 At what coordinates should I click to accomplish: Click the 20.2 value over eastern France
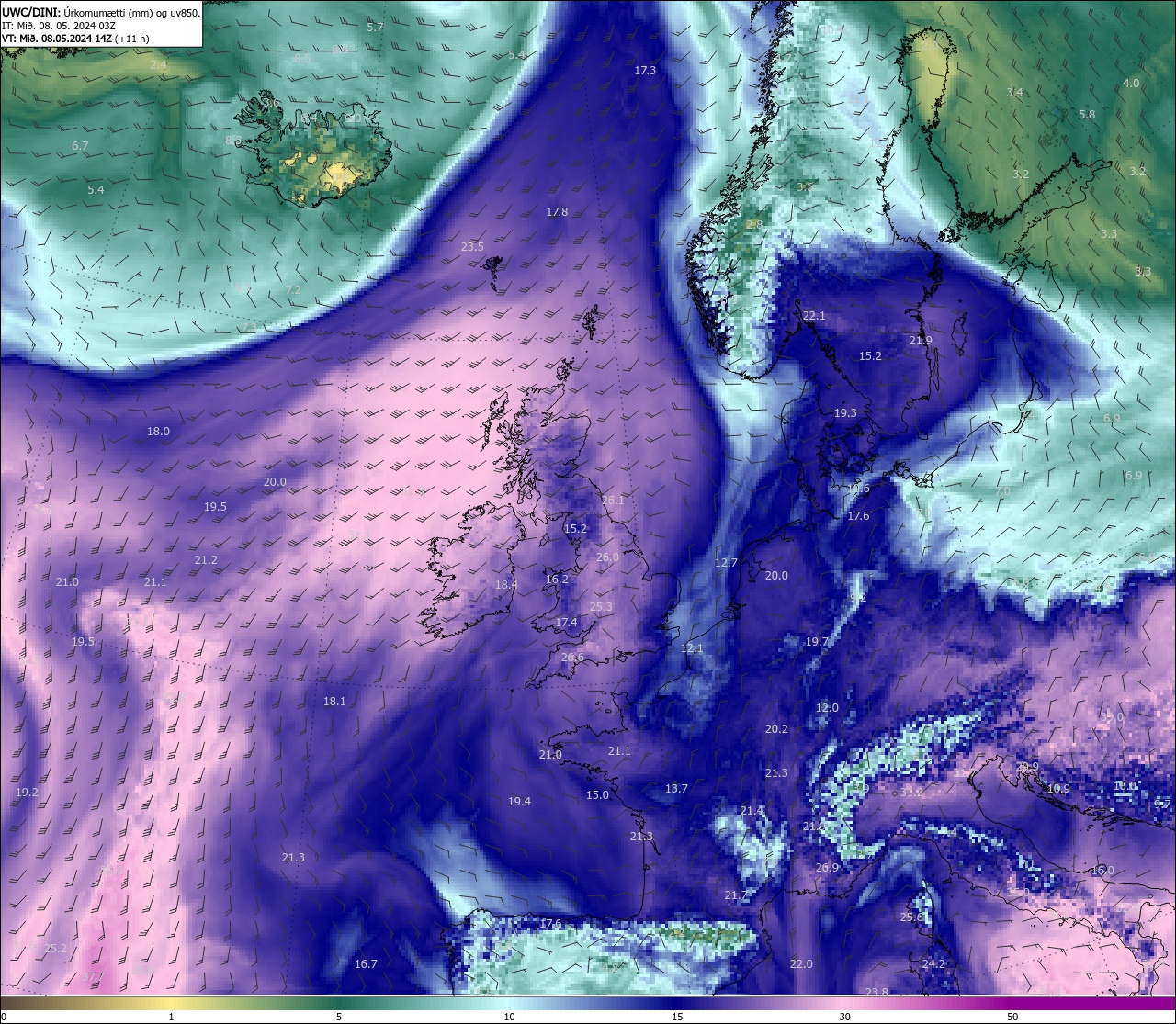coord(776,729)
